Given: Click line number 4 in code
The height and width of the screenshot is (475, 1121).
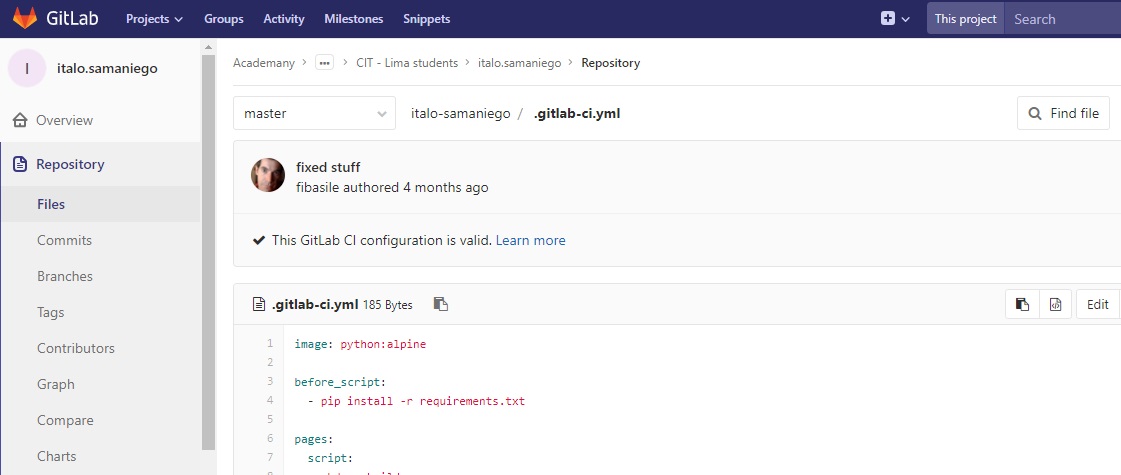Looking at the screenshot, I should (270, 400).
